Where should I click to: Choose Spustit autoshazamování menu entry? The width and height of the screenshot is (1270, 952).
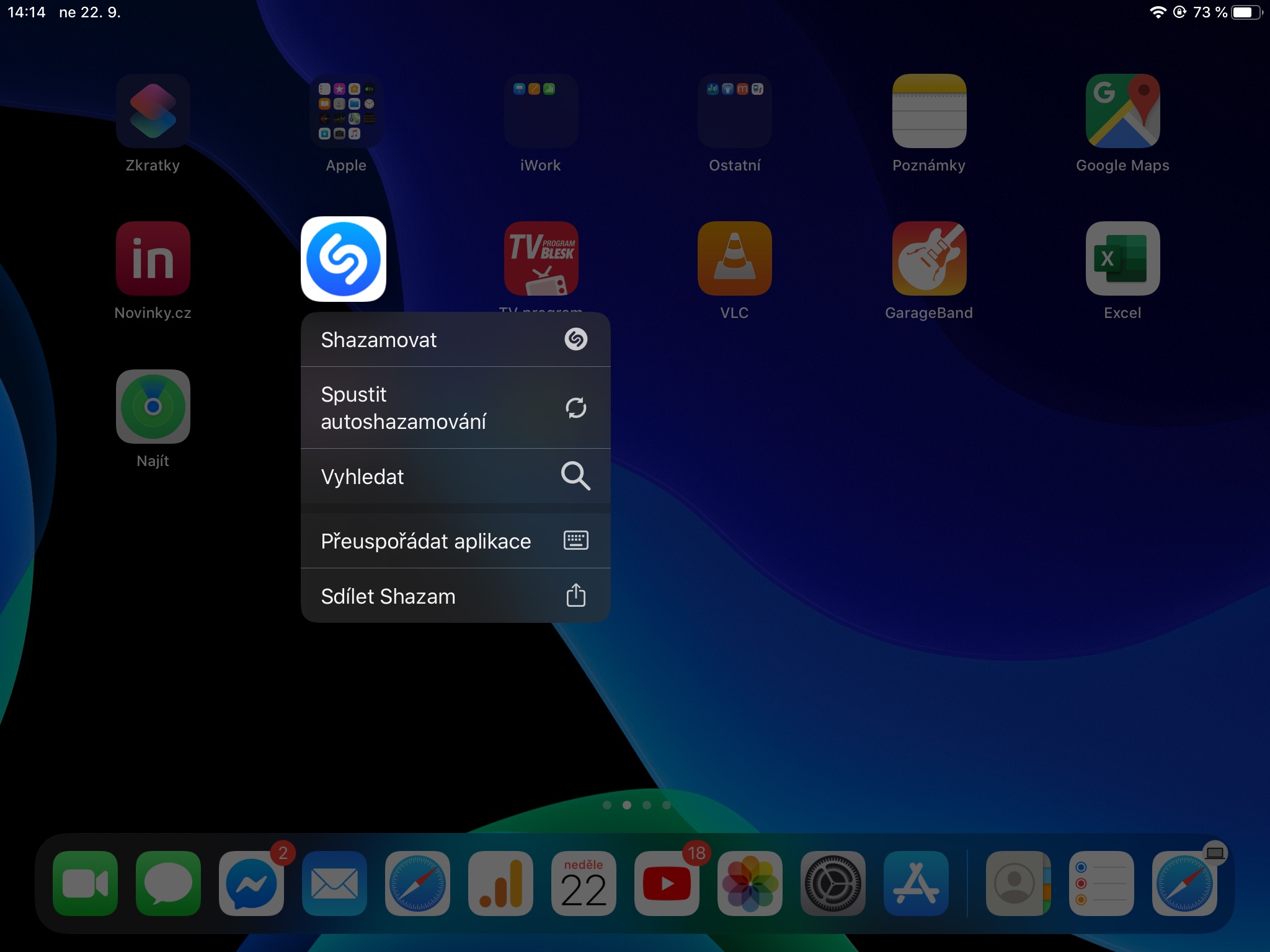[455, 408]
